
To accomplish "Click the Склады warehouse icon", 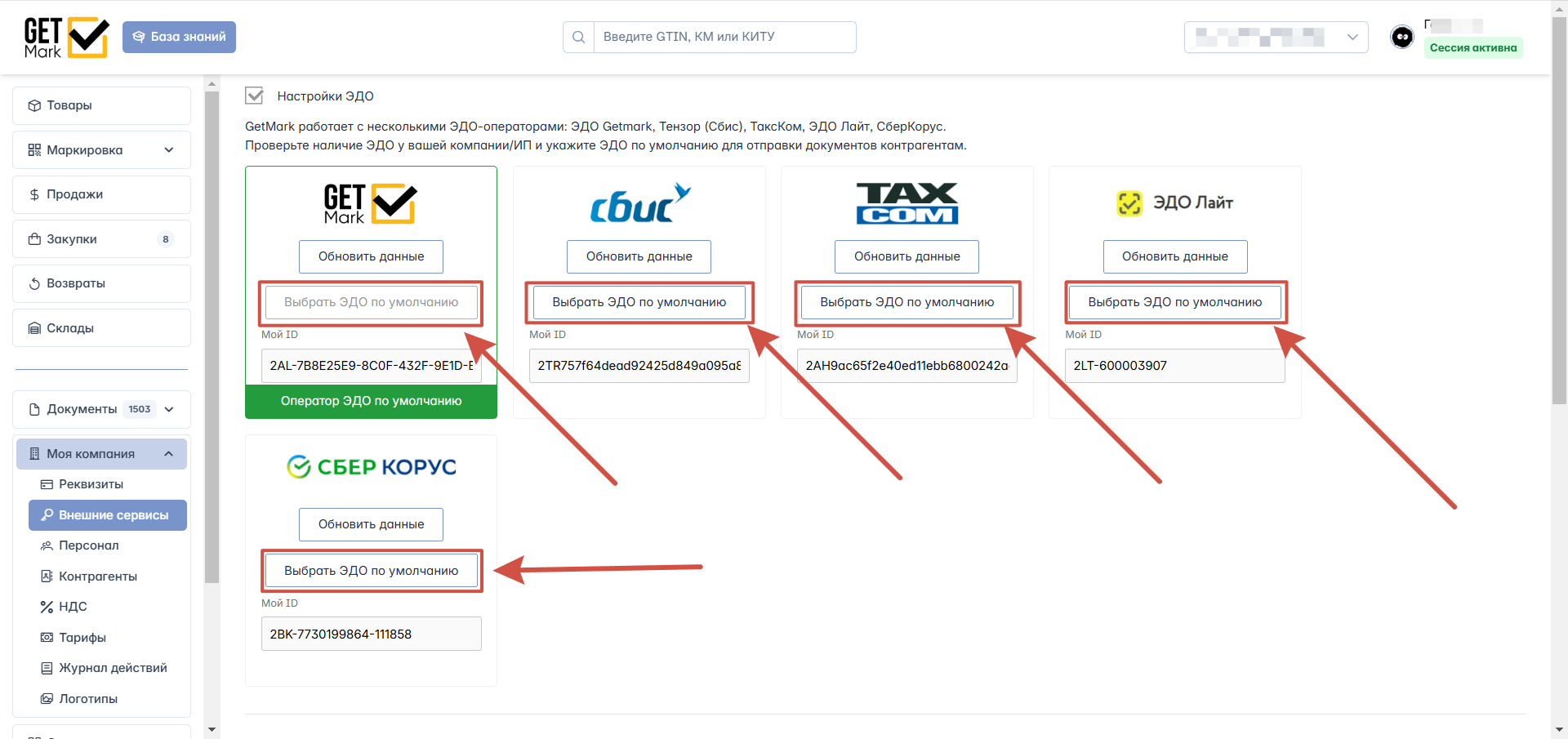I will click(34, 328).
